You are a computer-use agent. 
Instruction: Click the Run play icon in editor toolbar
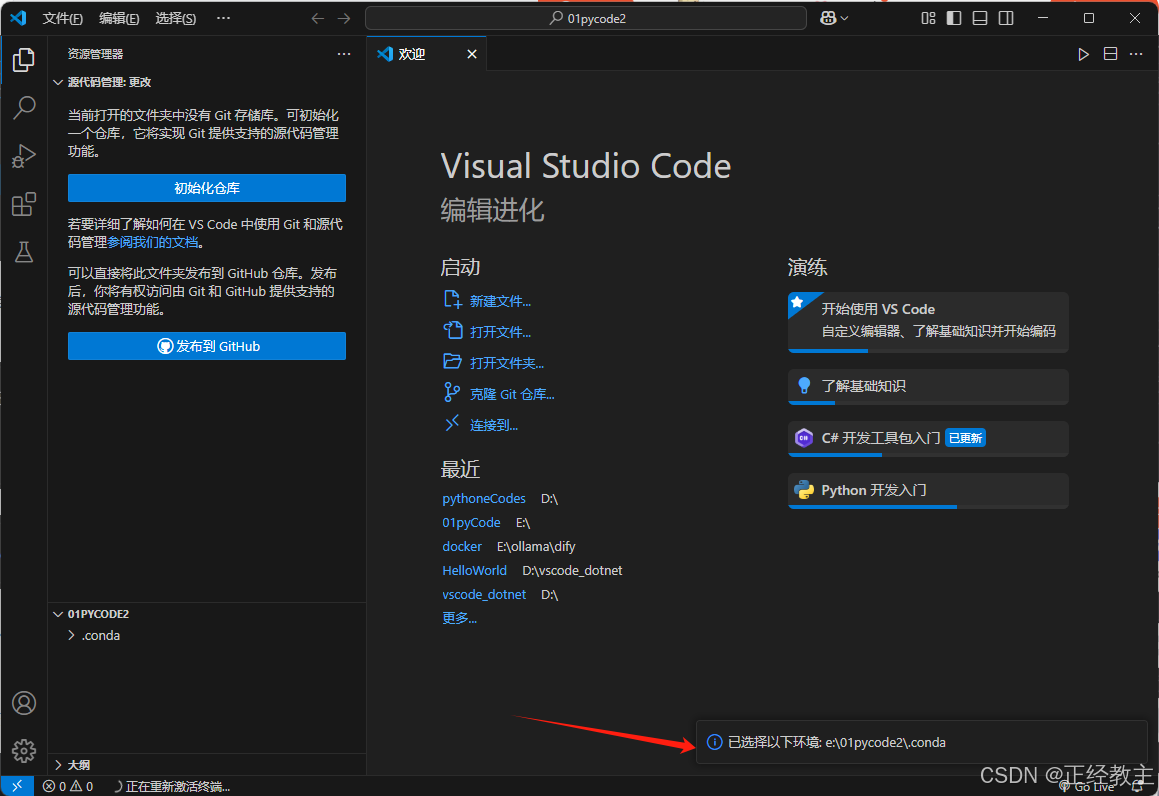(1084, 54)
